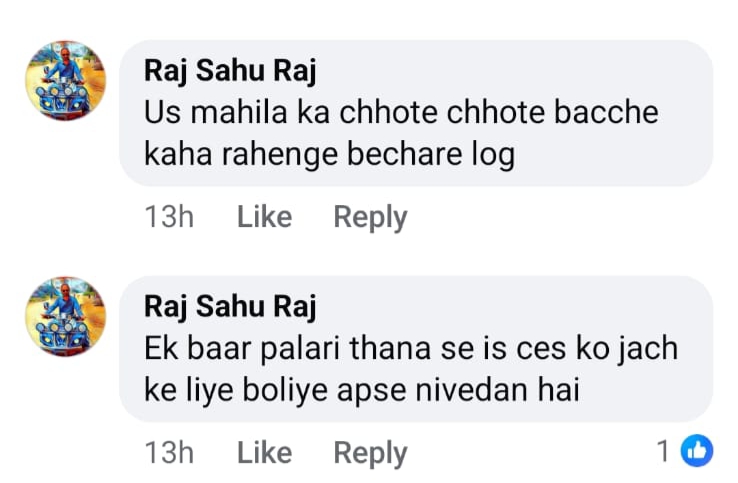Open Raj Sahu Raj's name on first comment

tap(230, 70)
